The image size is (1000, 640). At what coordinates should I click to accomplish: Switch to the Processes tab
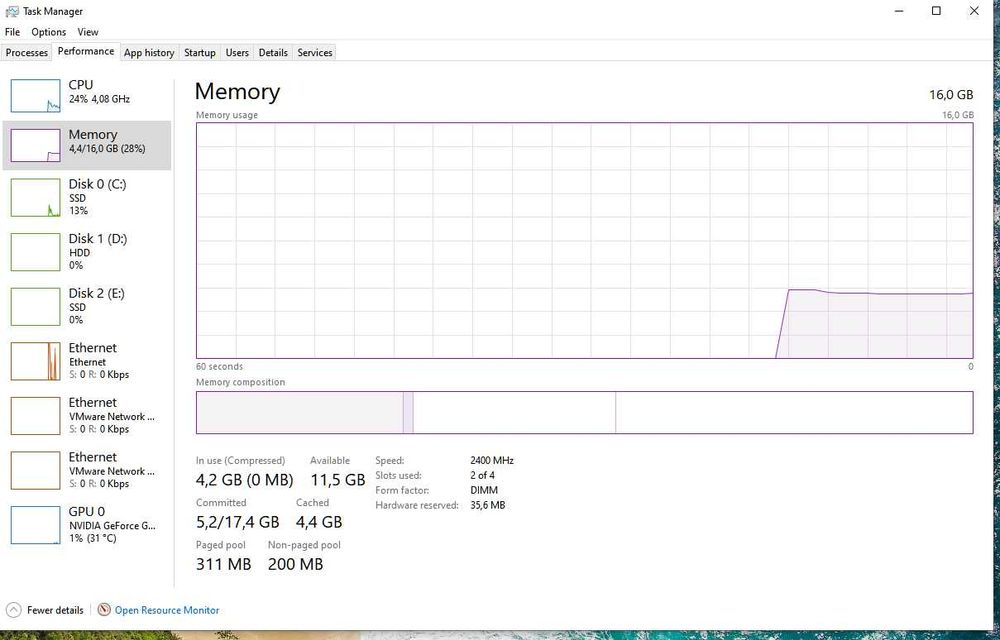coord(27,53)
